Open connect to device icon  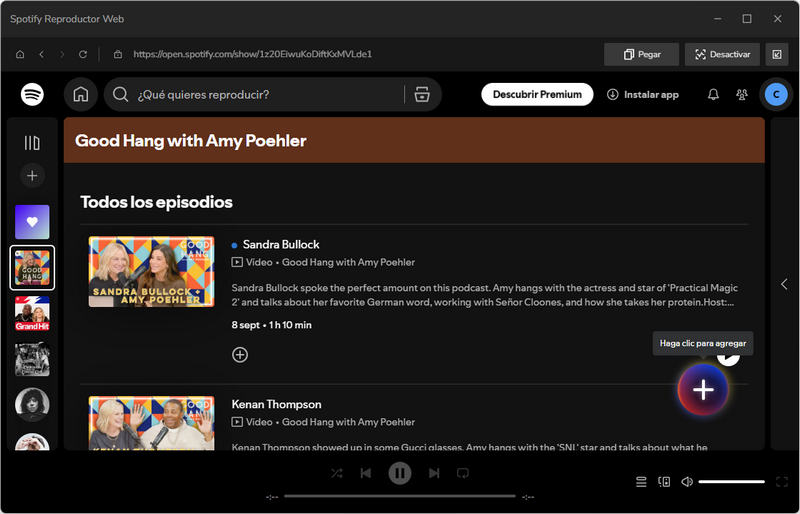point(664,481)
